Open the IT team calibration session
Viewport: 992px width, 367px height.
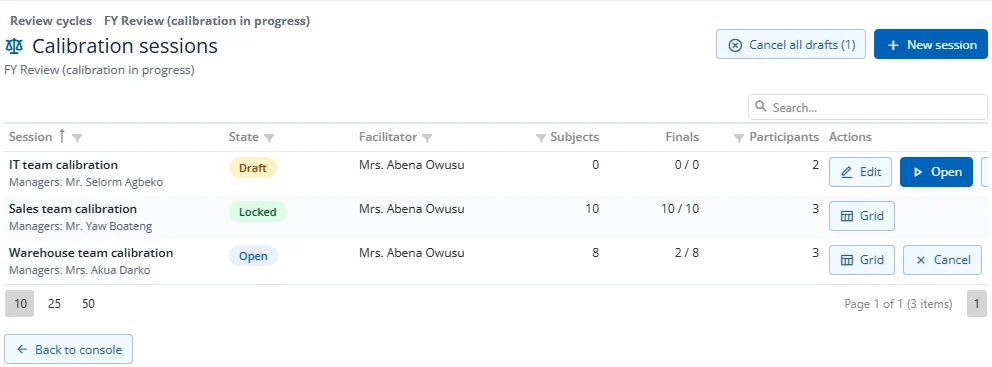click(936, 172)
